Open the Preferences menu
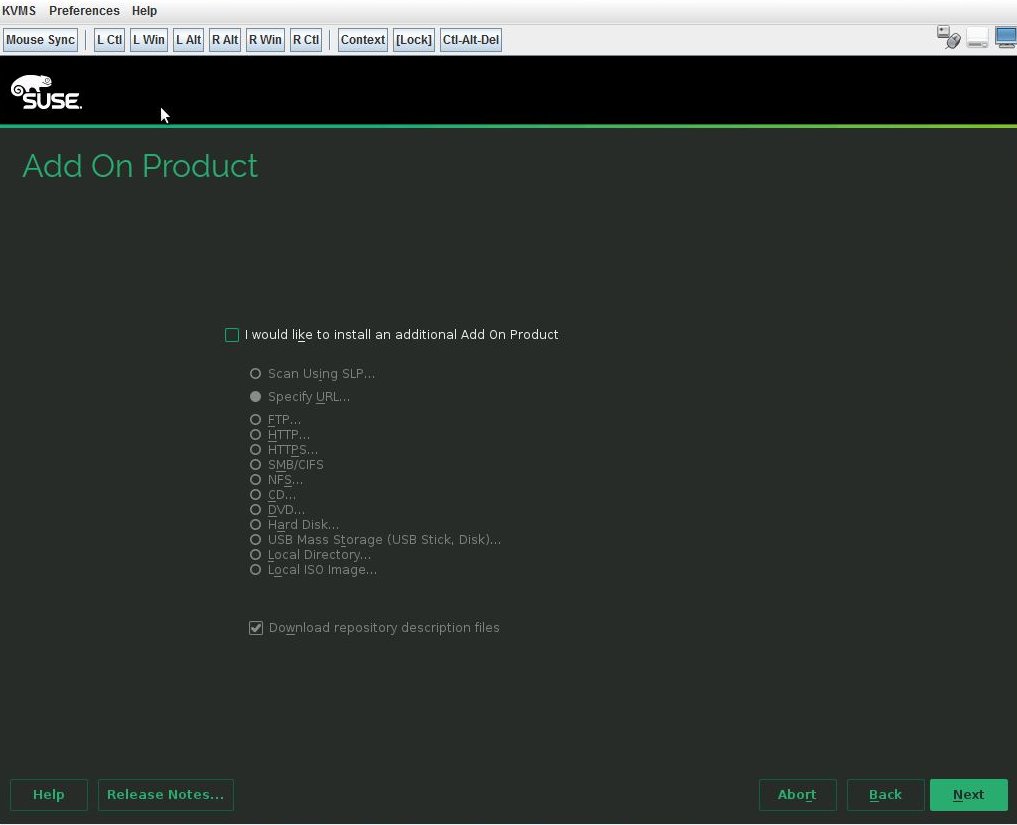Image resolution: width=1017 pixels, height=825 pixels. [84, 11]
